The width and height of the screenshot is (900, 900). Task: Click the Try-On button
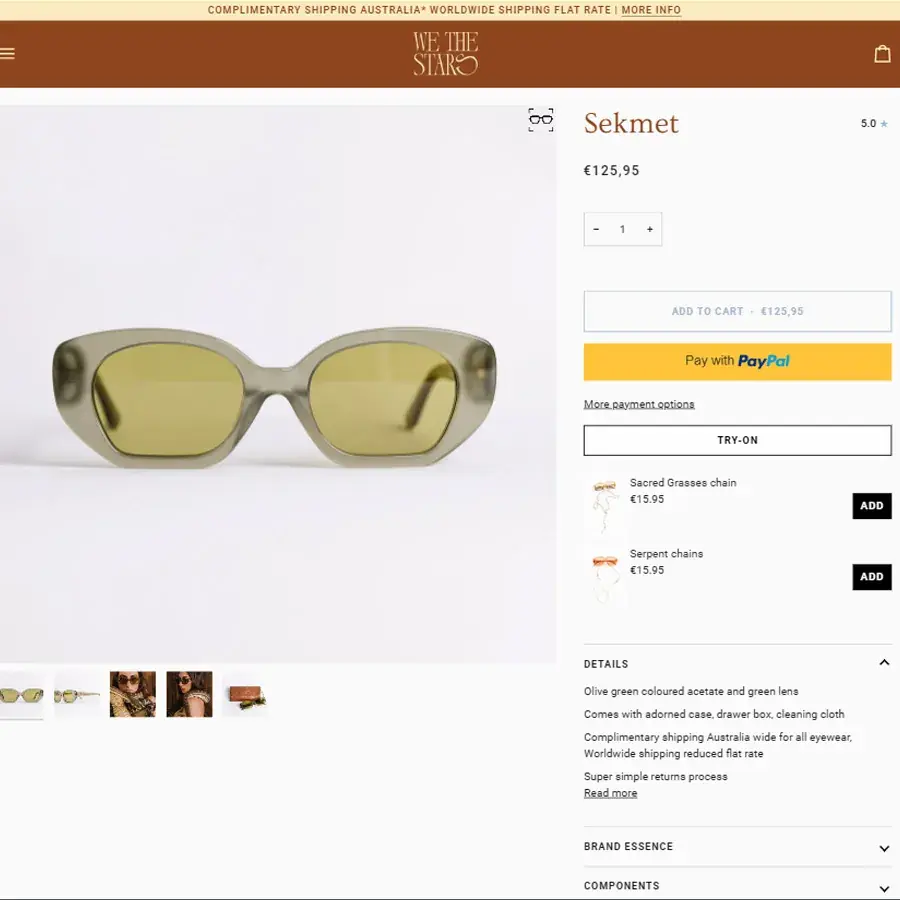tap(737, 440)
